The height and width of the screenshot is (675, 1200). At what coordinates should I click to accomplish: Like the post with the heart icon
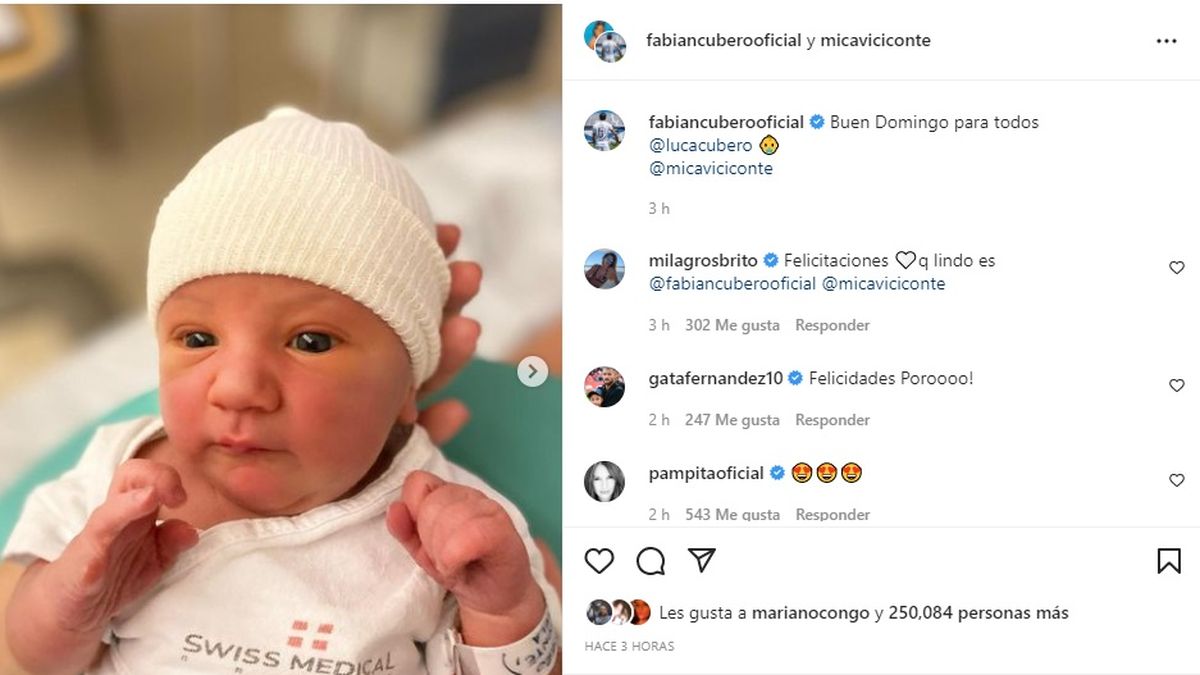point(599,561)
